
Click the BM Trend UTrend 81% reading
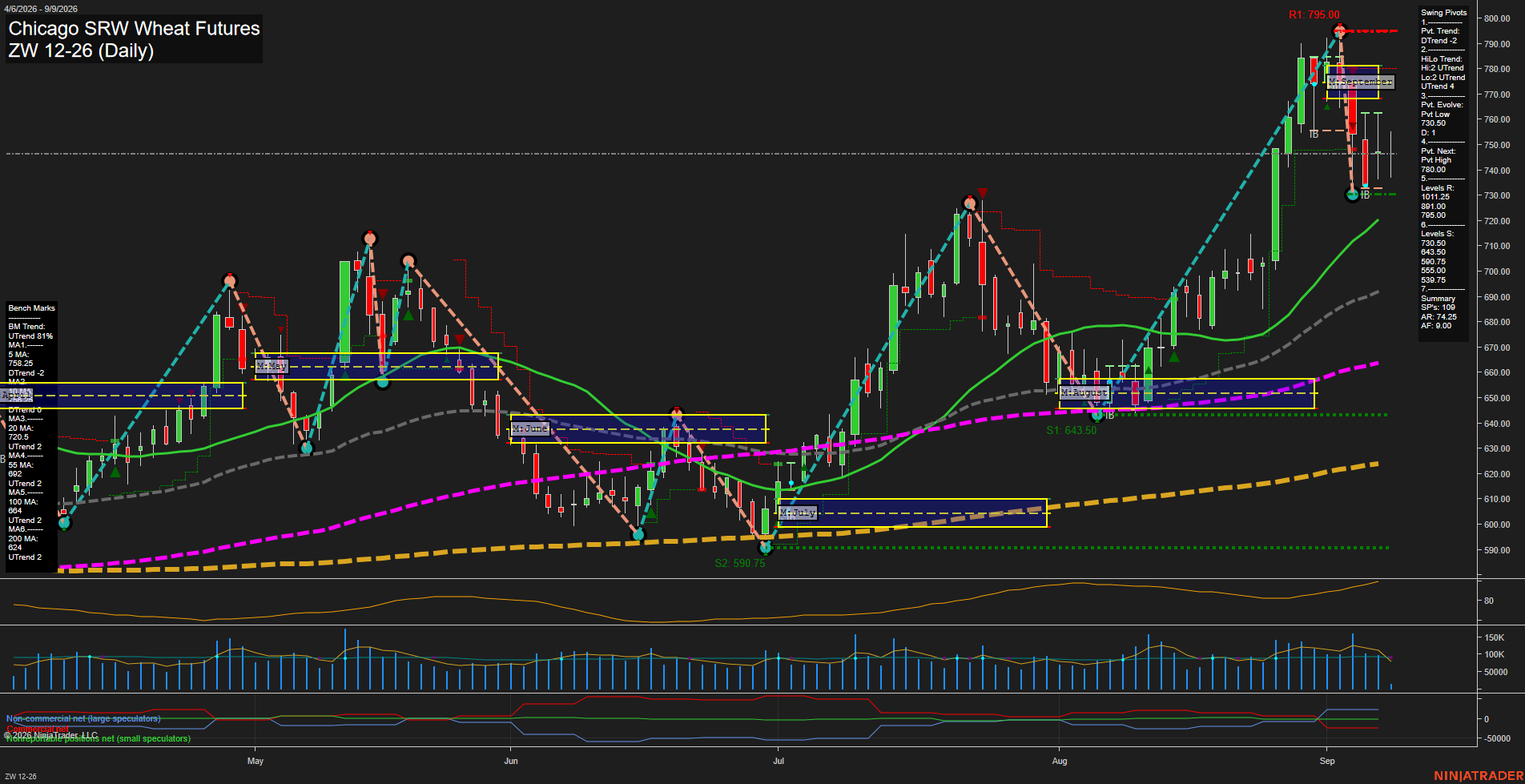[30, 332]
